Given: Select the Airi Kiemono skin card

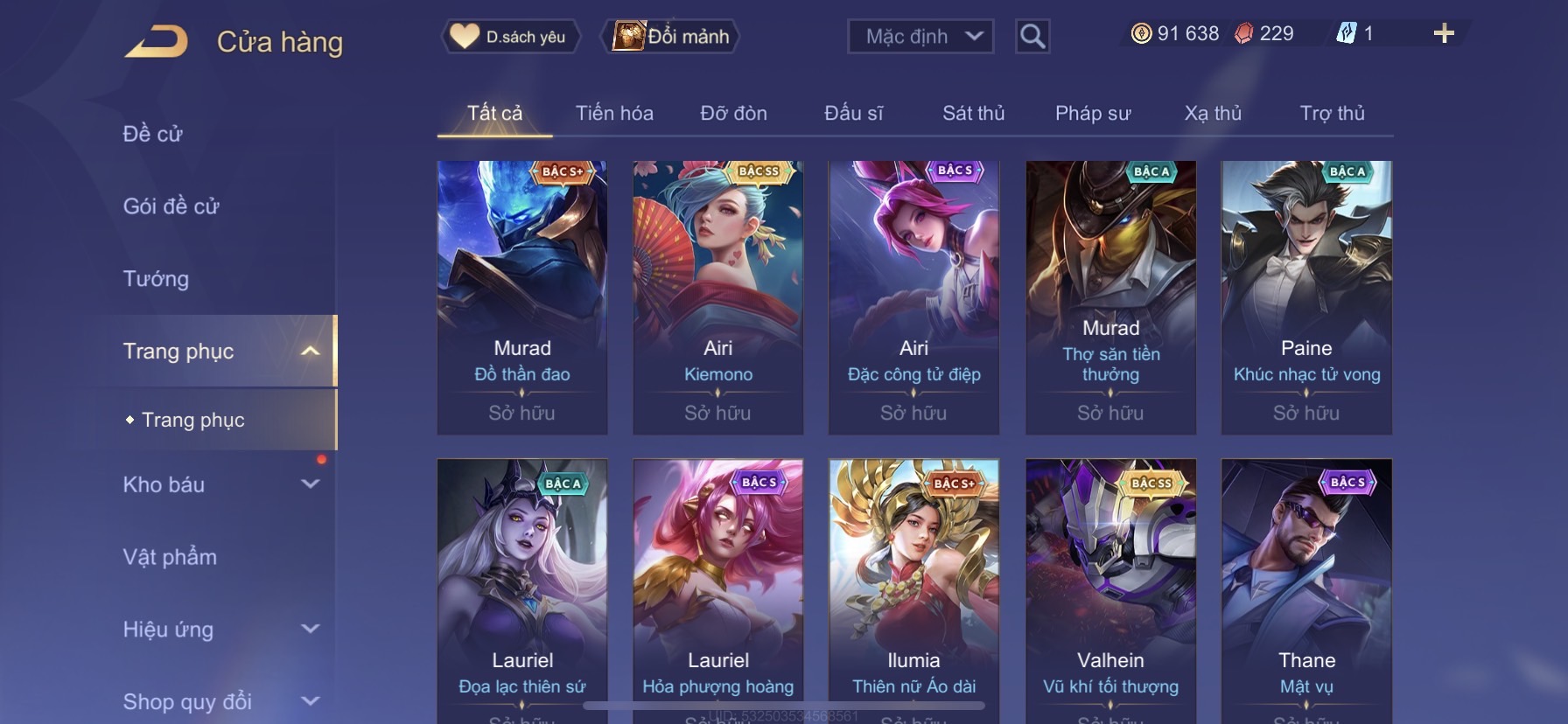Looking at the screenshot, I should [717, 297].
